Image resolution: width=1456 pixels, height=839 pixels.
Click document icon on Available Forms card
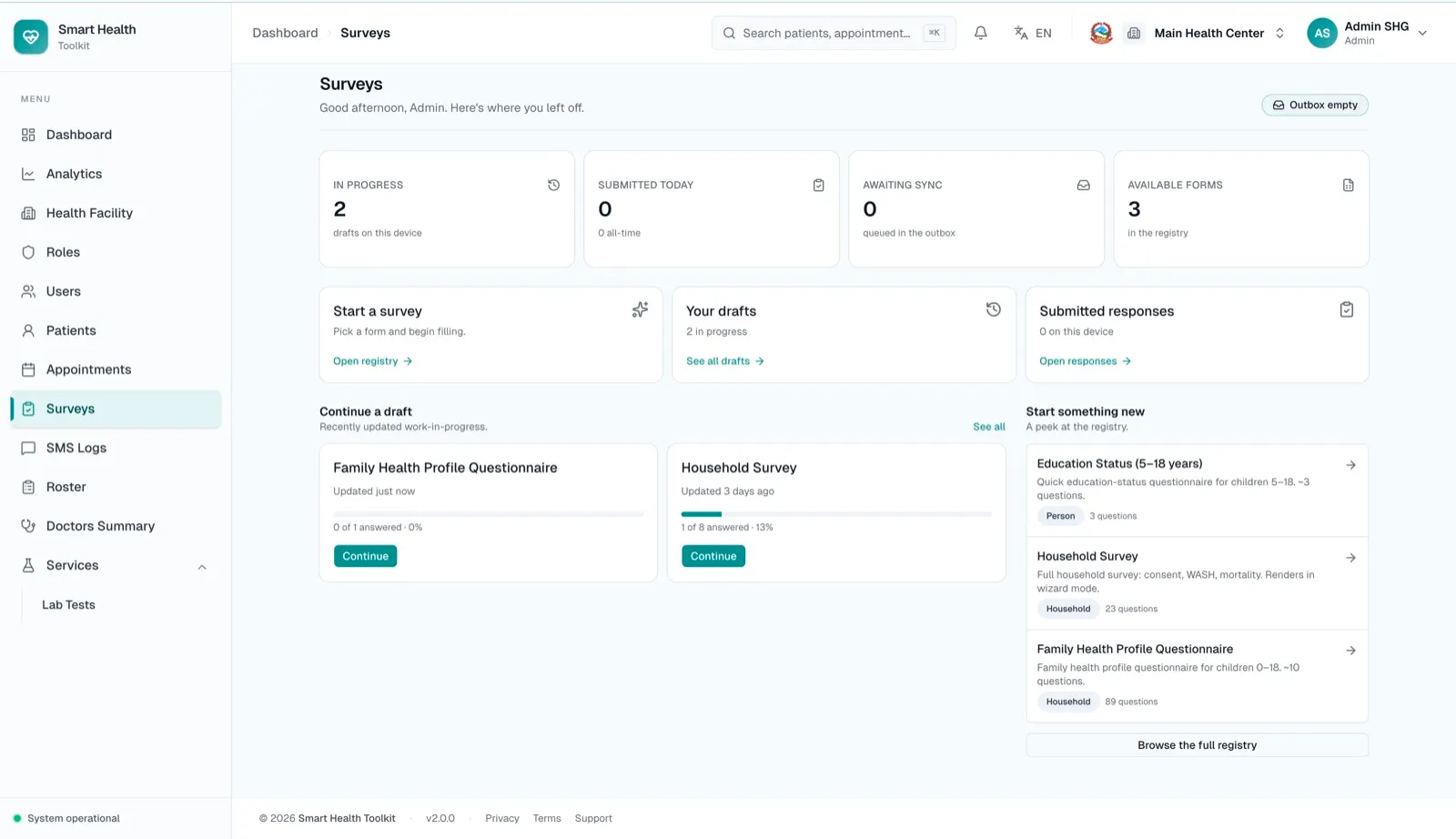1348,185
